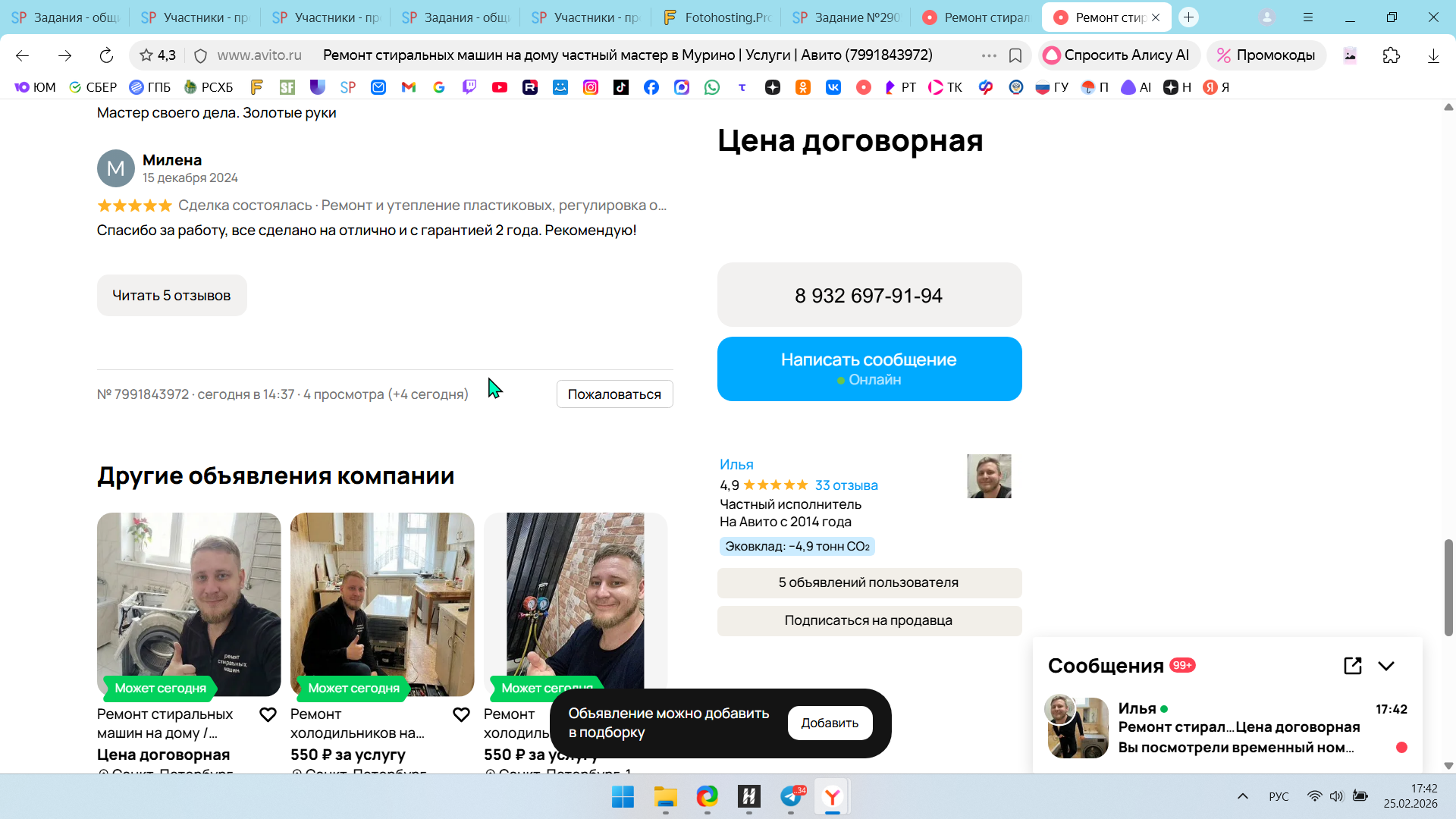This screenshot has height=819, width=1456.
Task: Reload the page with the refresh icon
Action: coord(106,55)
